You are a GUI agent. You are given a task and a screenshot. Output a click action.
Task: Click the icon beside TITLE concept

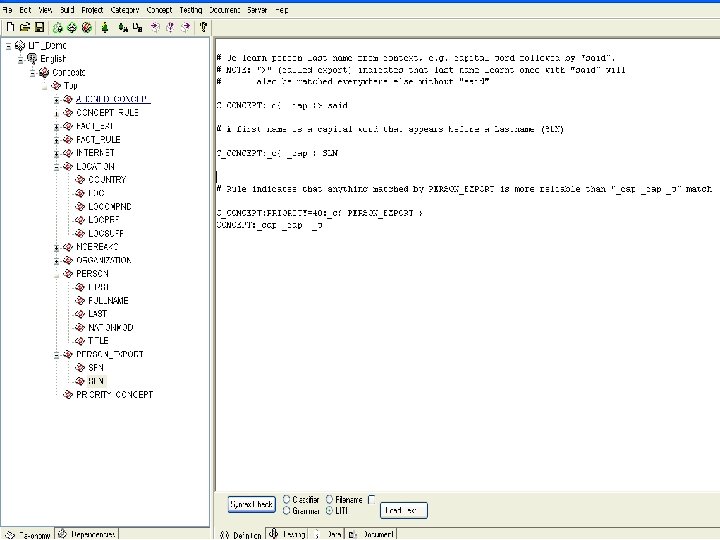[80, 341]
